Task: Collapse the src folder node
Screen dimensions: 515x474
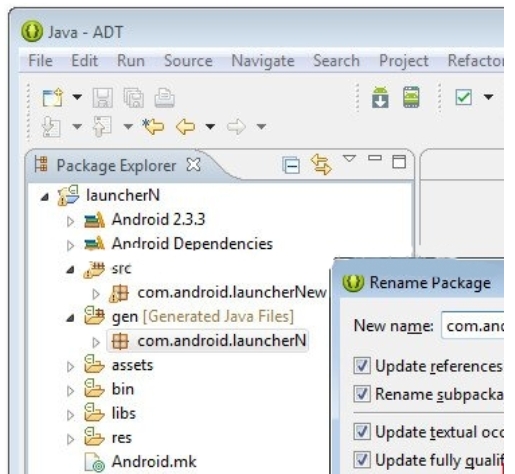Action: 70,270
